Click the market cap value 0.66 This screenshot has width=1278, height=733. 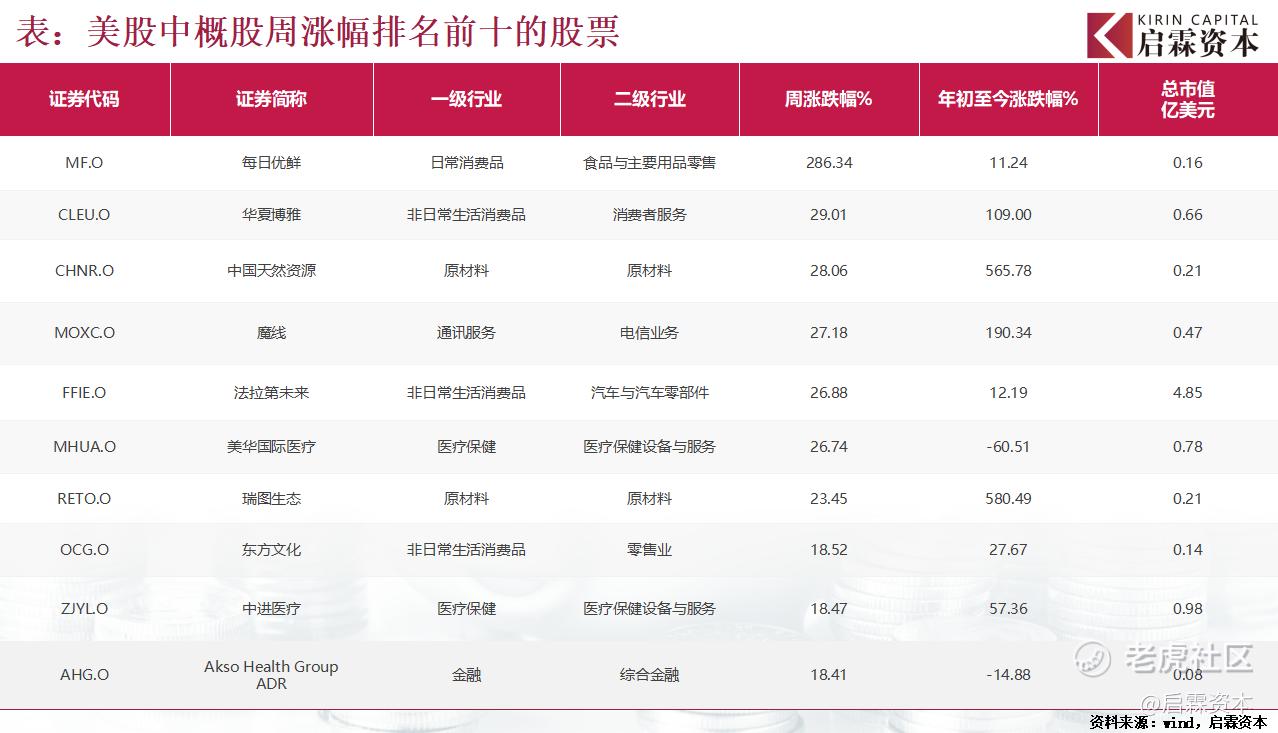(x=1188, y=214)
